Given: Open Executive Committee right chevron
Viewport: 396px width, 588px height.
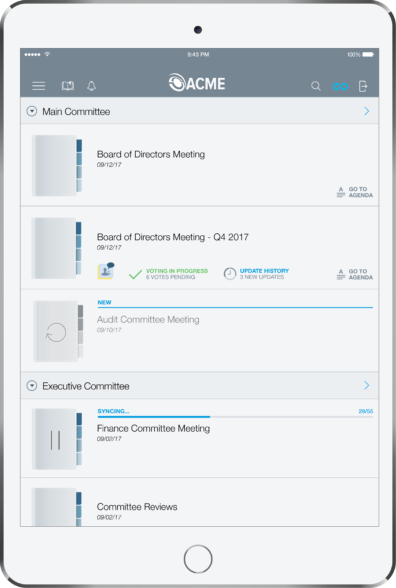Looking at the screenshot, I should click(367, 385).
